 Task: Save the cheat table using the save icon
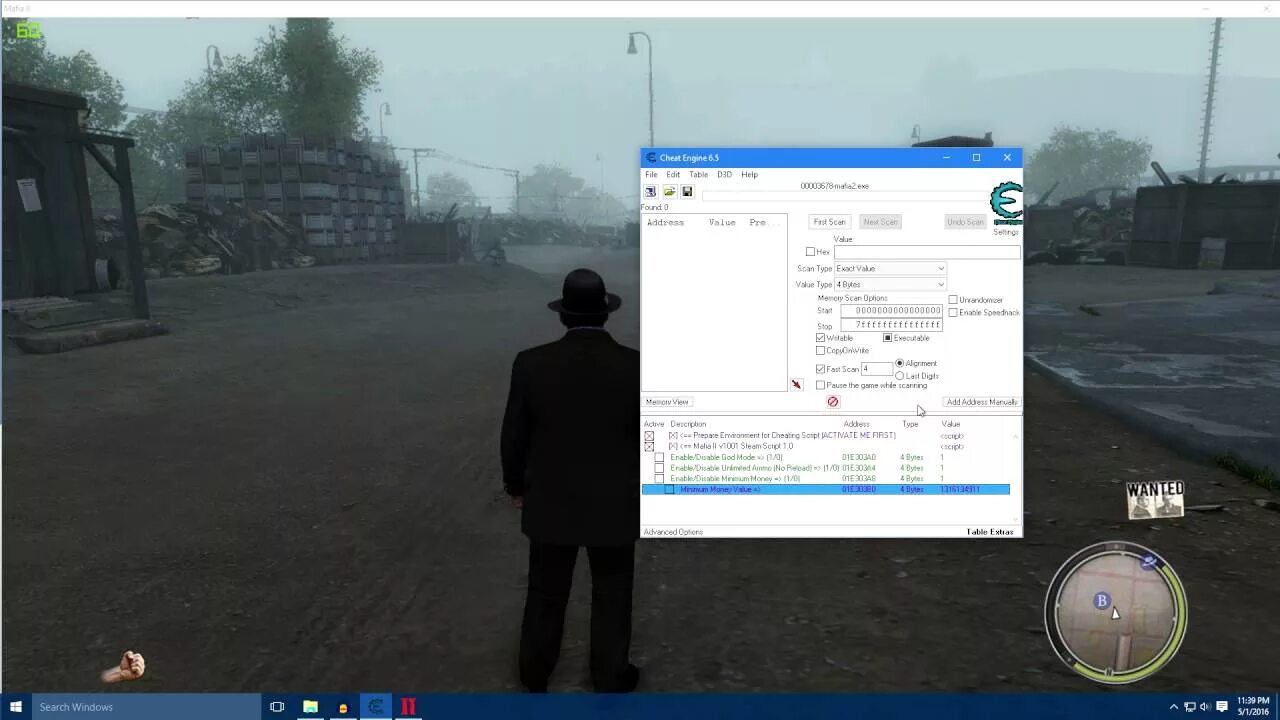(x=687, y=191)
